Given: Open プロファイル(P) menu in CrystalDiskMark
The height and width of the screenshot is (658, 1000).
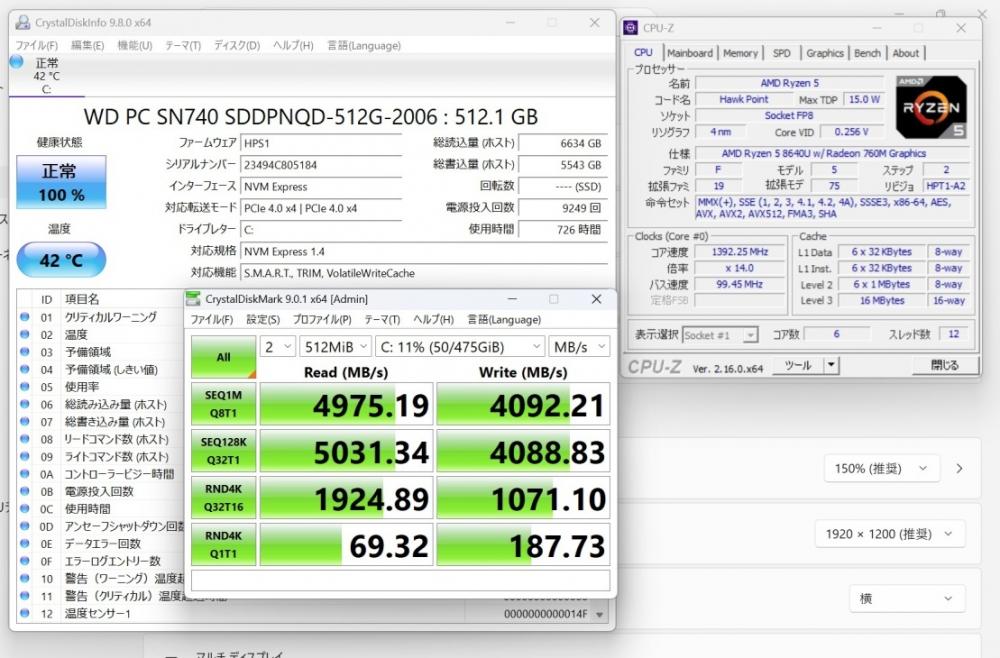Looking at the screenshot, I should (x=321, y=319).
